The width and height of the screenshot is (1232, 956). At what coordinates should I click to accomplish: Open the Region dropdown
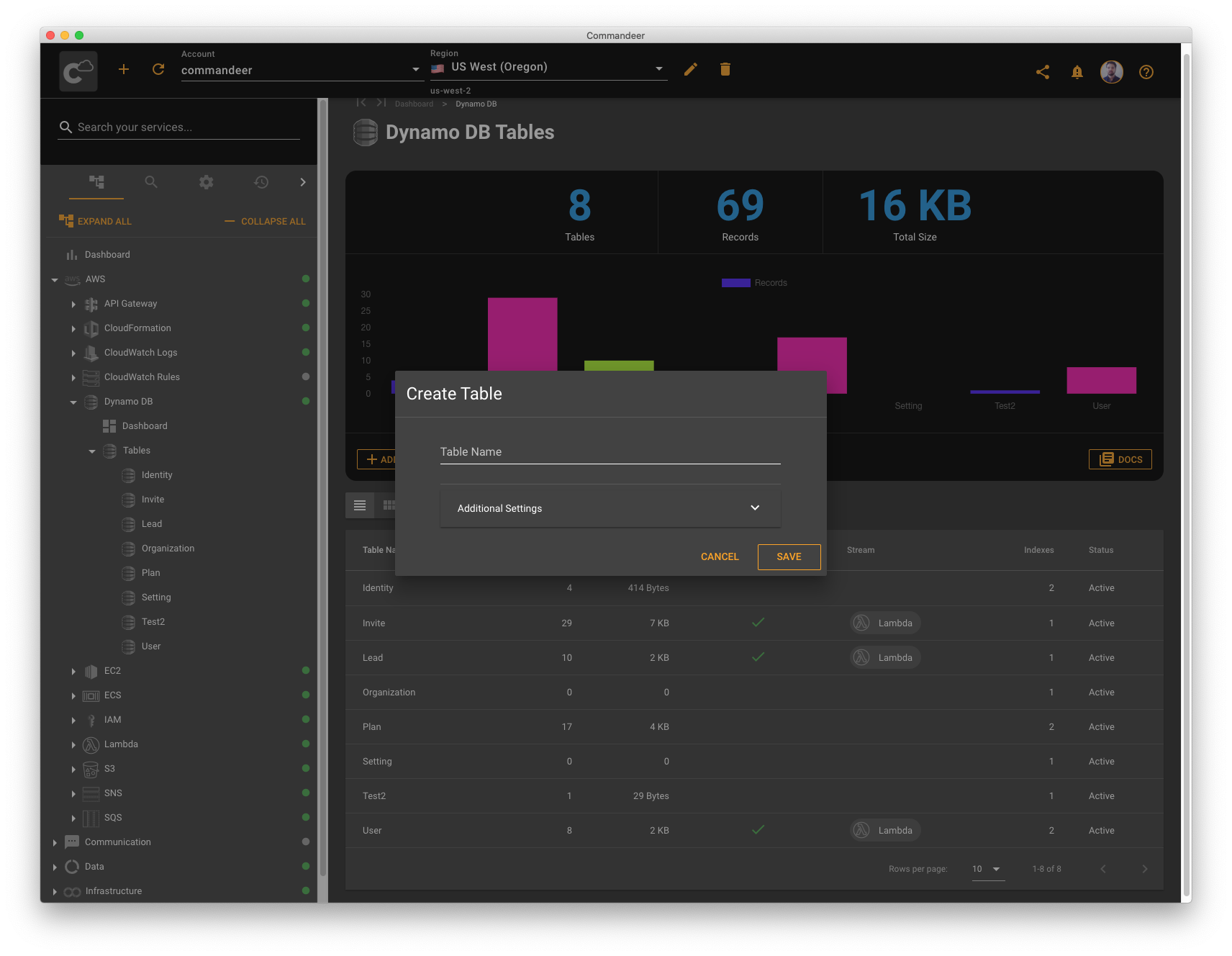(x=548, y=68)
